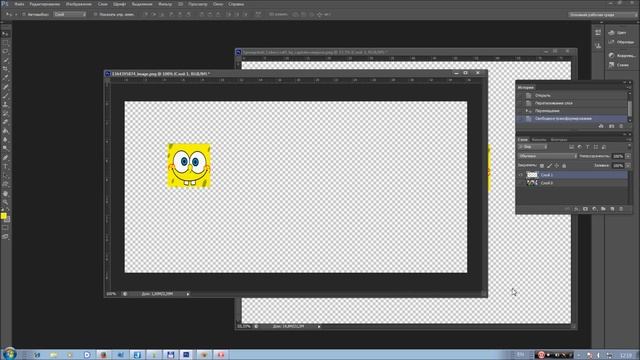This screenshot has width=640, height=360.
Task: Expand front document status bar arrow
Action: [188, 294]
